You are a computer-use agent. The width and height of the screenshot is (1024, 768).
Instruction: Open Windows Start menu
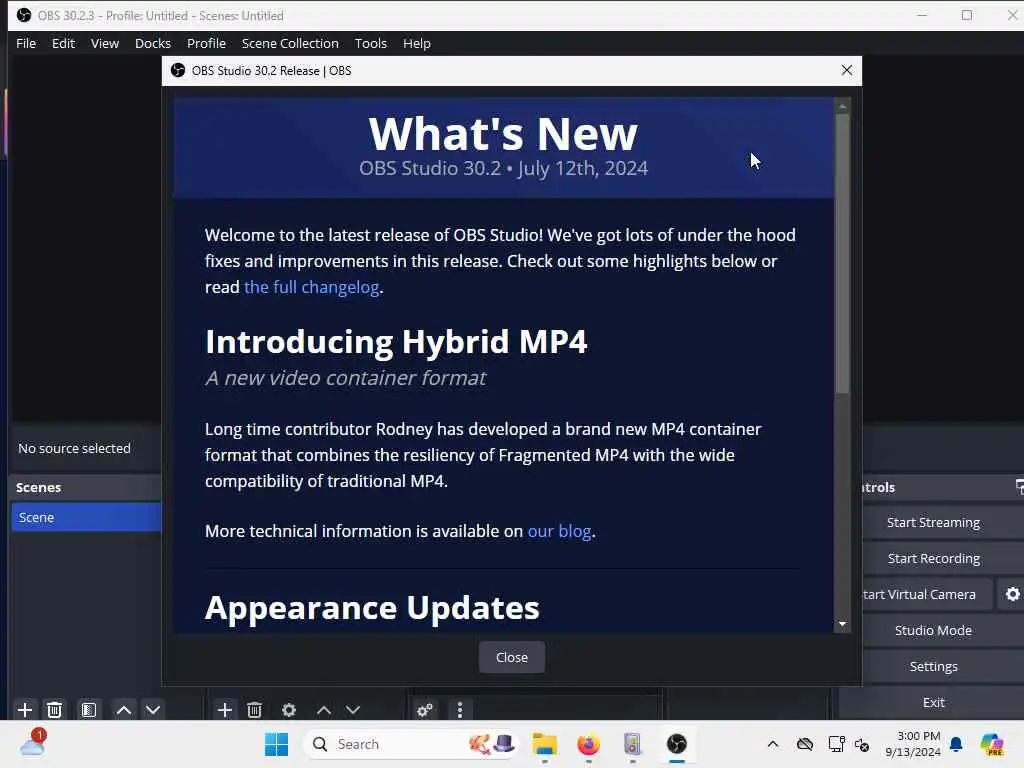point(276,744)
